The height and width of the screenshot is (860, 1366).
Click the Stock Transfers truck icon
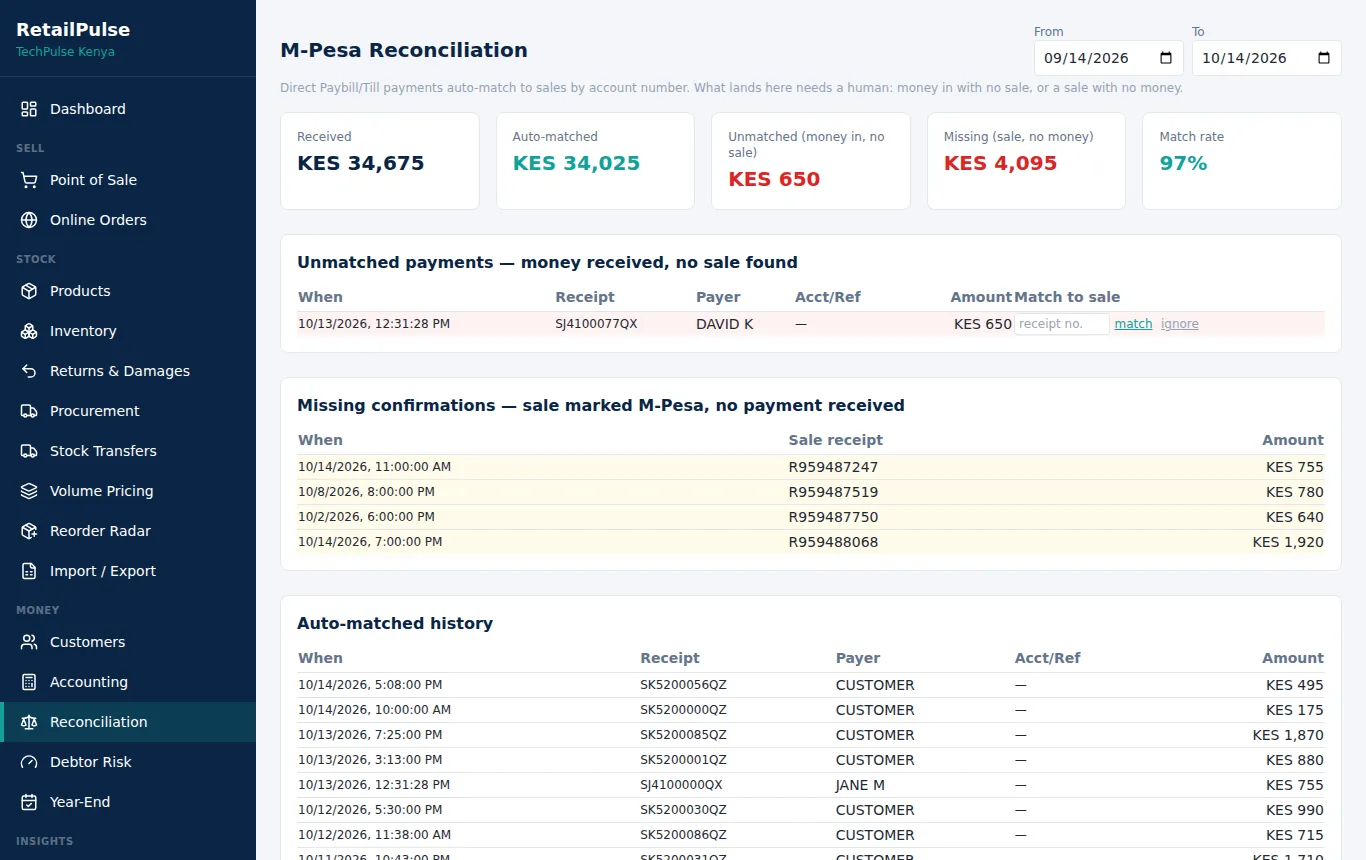click(x=29, y=451)
